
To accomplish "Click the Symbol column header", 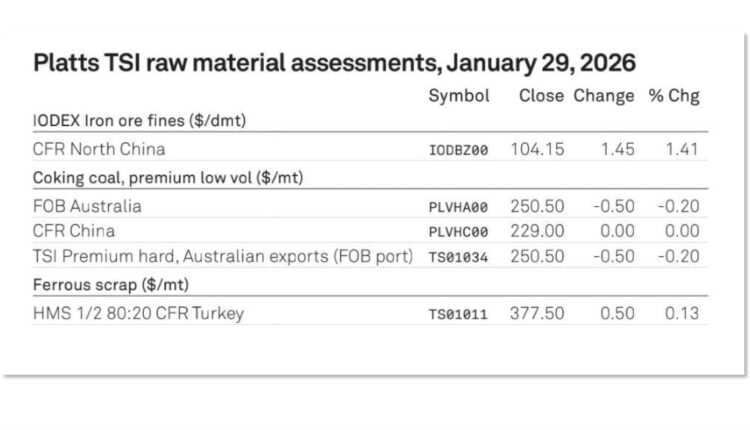I will coord(459,97).
